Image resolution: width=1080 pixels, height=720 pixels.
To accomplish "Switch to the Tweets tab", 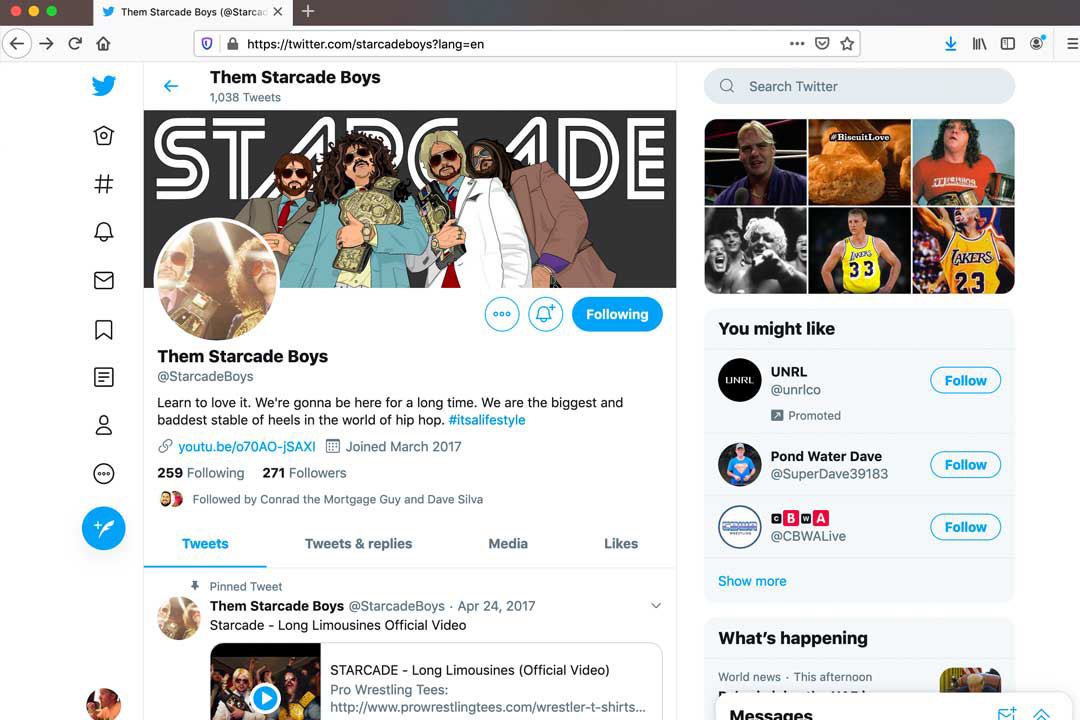I will tap(205, 544).
